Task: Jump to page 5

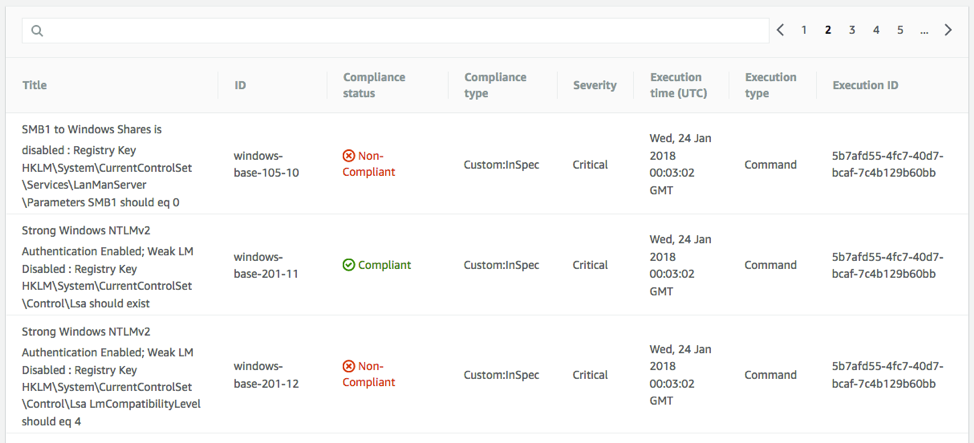Action: (x=900, y=30)
